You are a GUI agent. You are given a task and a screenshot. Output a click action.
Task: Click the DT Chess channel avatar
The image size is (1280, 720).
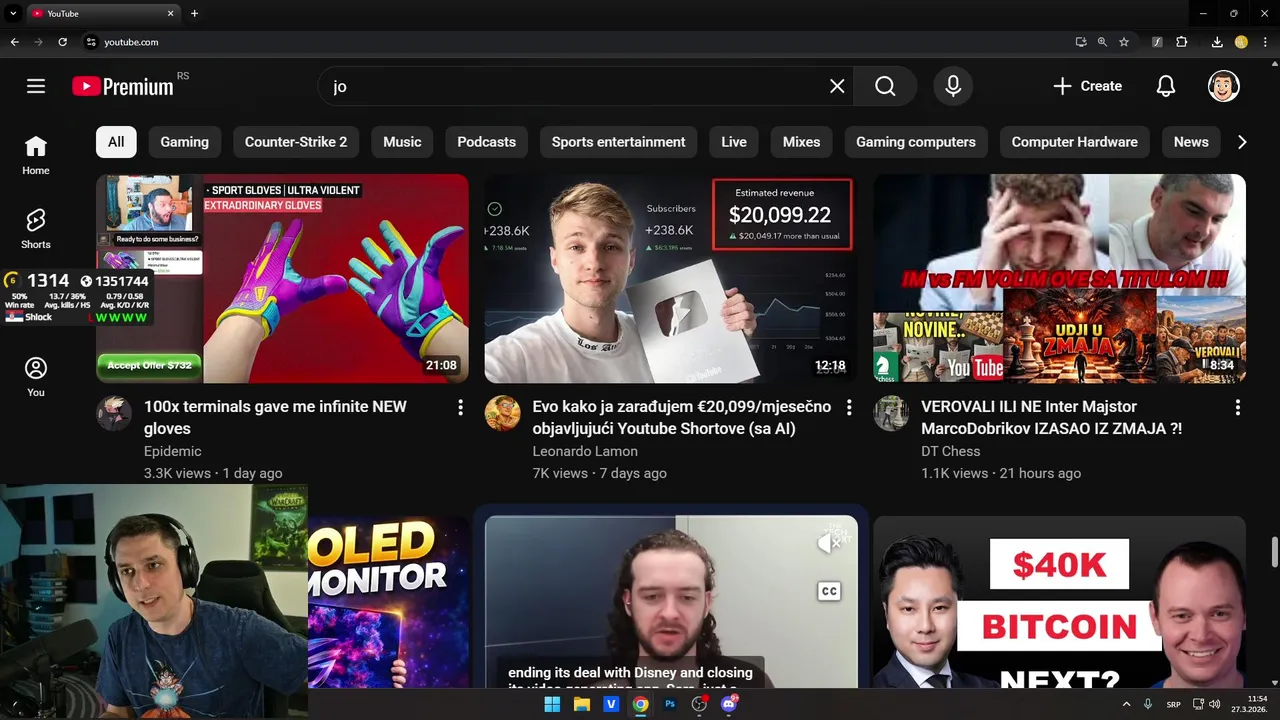891,413
